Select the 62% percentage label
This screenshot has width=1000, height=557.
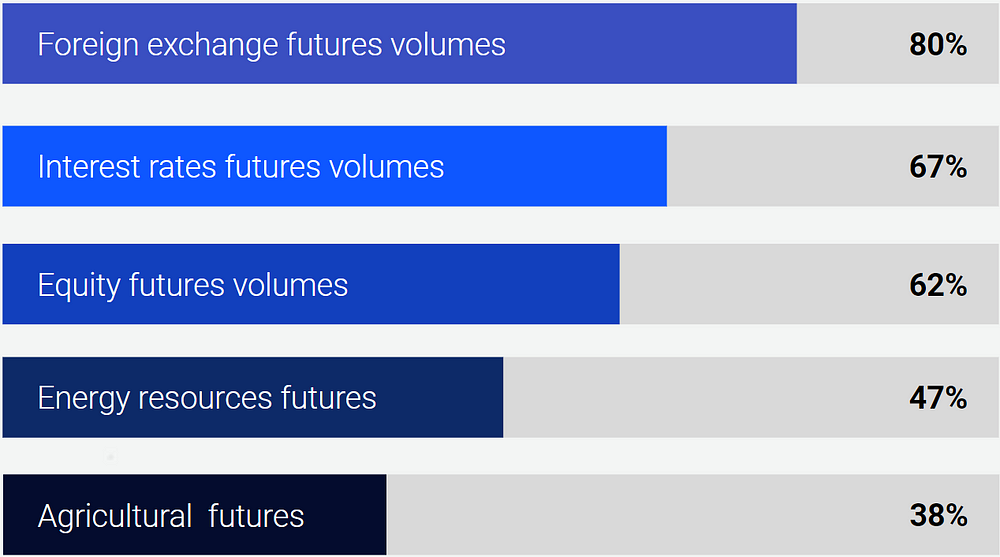pos(938,285)
